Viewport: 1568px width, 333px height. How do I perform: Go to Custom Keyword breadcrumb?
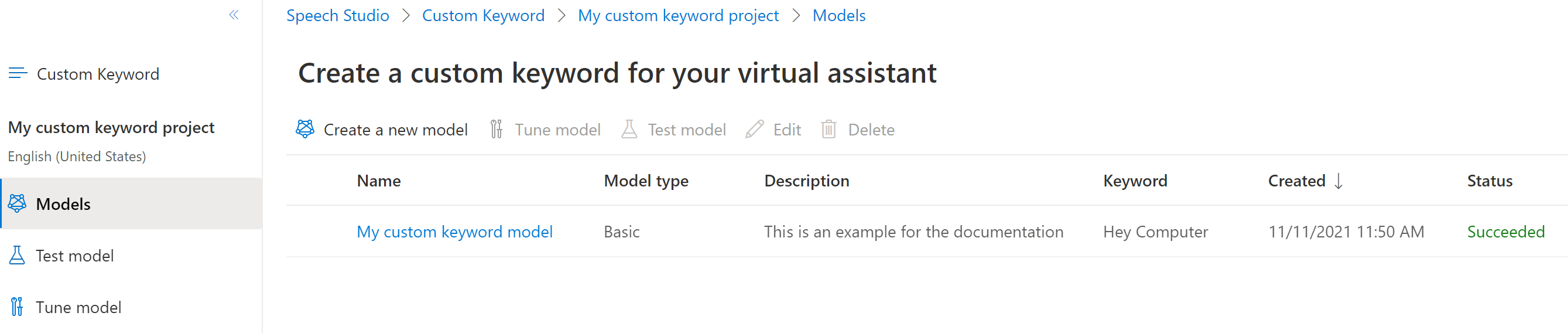pos(483,15)
